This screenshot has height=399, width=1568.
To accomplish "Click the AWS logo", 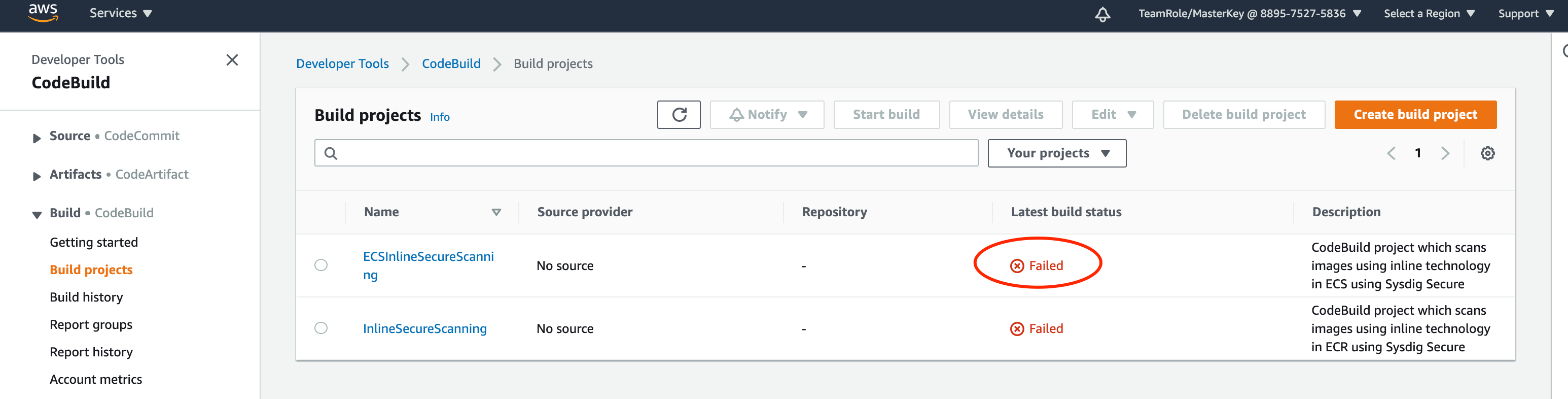I will [x=43, y=13].
